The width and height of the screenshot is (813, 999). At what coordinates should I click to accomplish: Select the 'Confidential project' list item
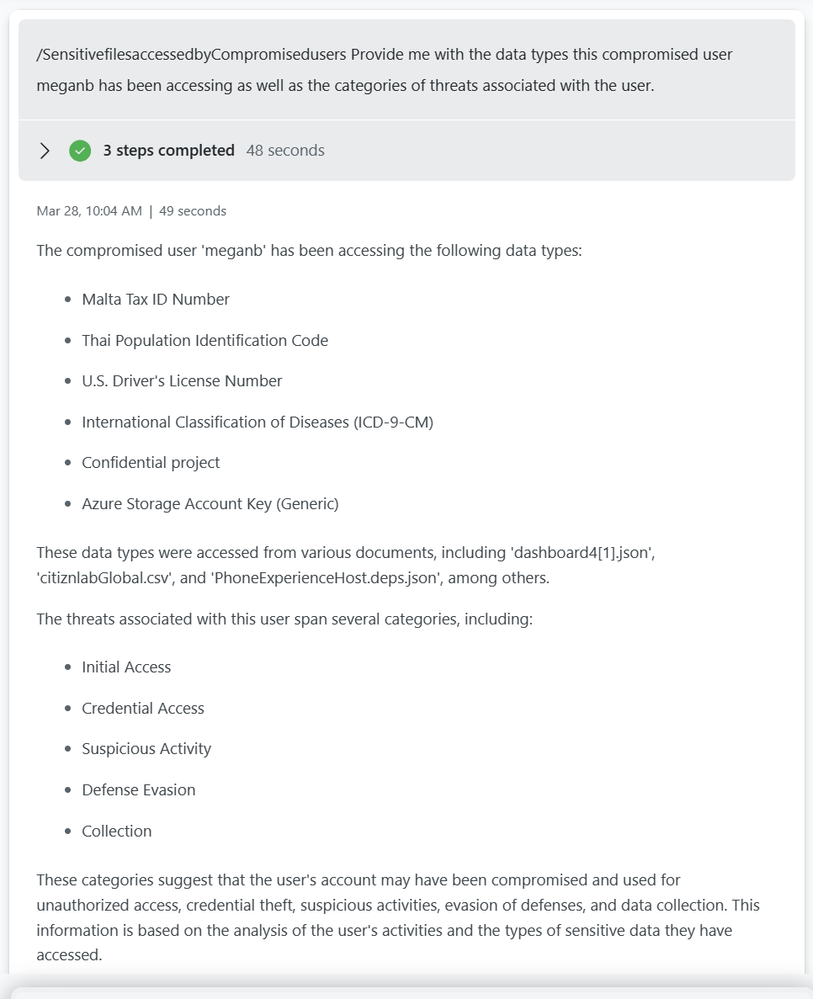150,463
